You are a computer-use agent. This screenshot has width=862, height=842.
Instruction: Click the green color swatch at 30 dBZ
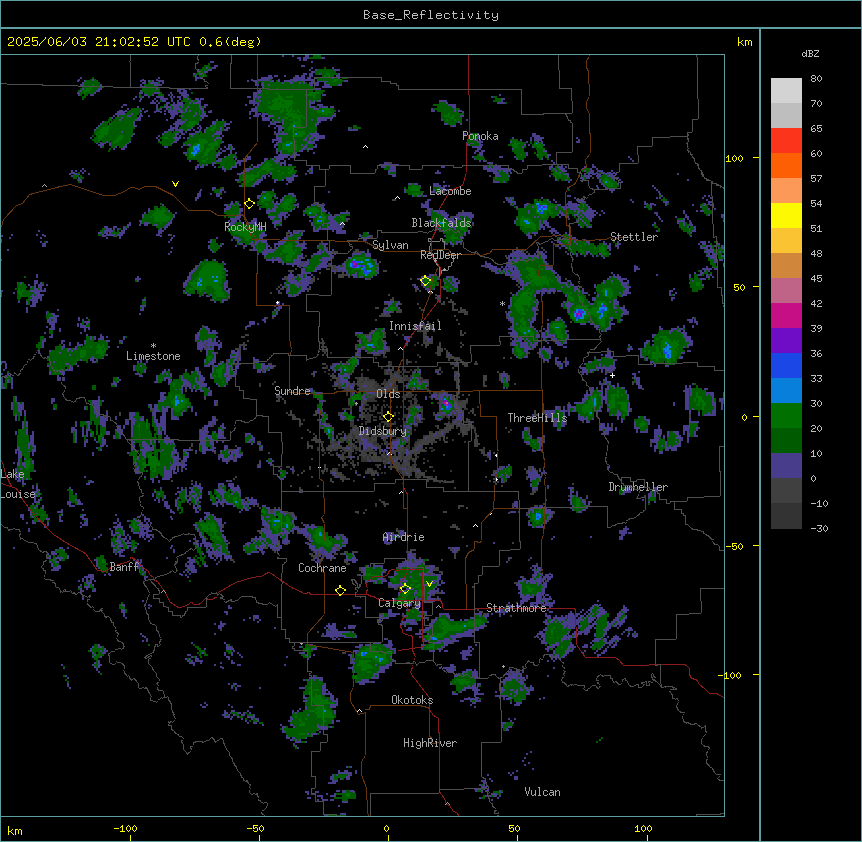(x=786, y=415)
